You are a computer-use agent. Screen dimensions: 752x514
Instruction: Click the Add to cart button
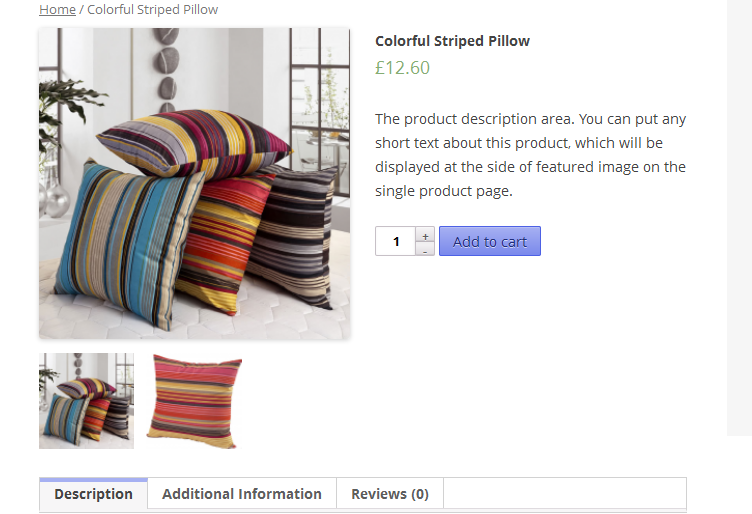tap(490, 241)
